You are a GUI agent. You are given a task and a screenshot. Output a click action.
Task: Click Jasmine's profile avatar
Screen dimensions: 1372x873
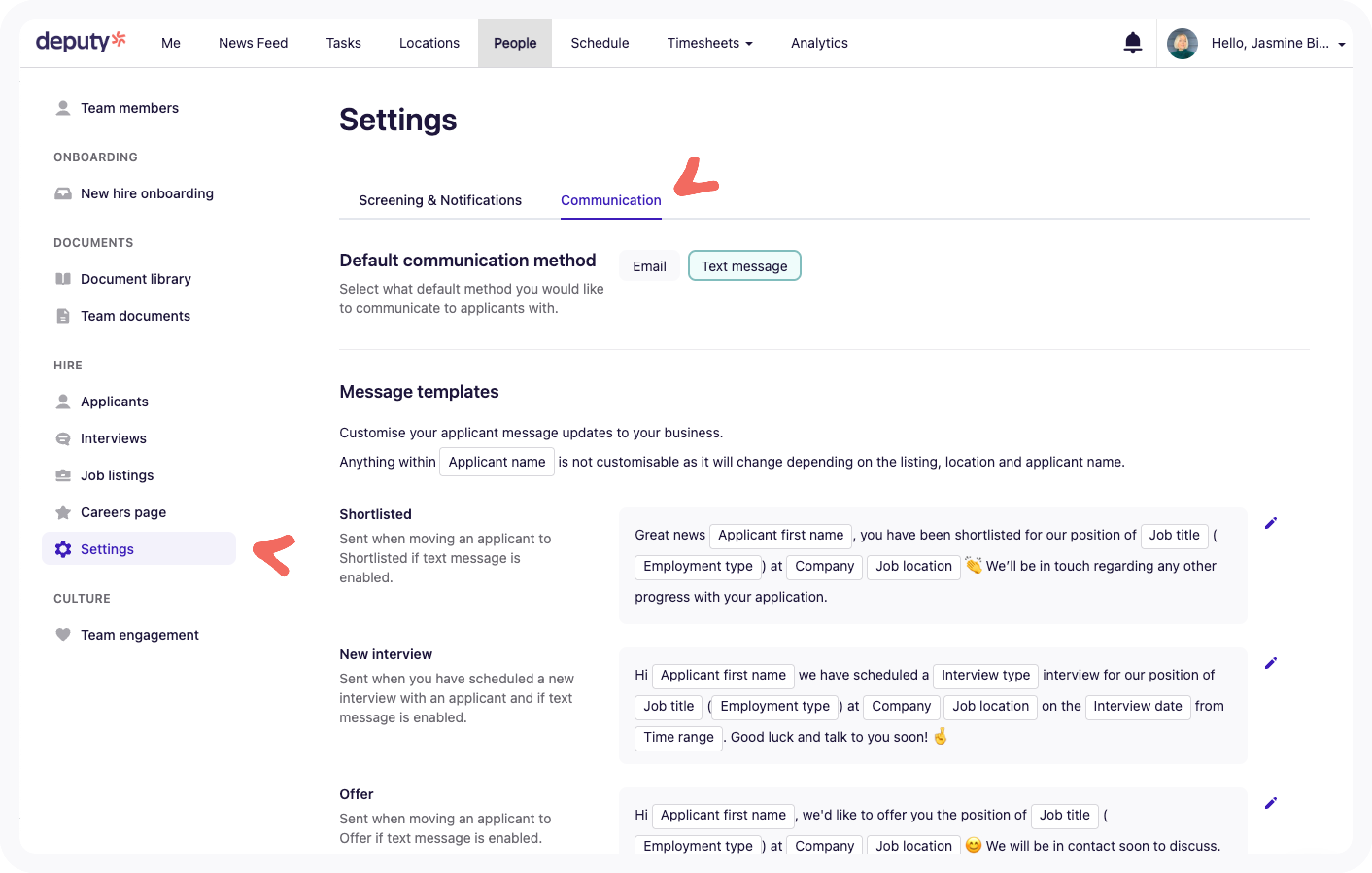point(1182,43)
